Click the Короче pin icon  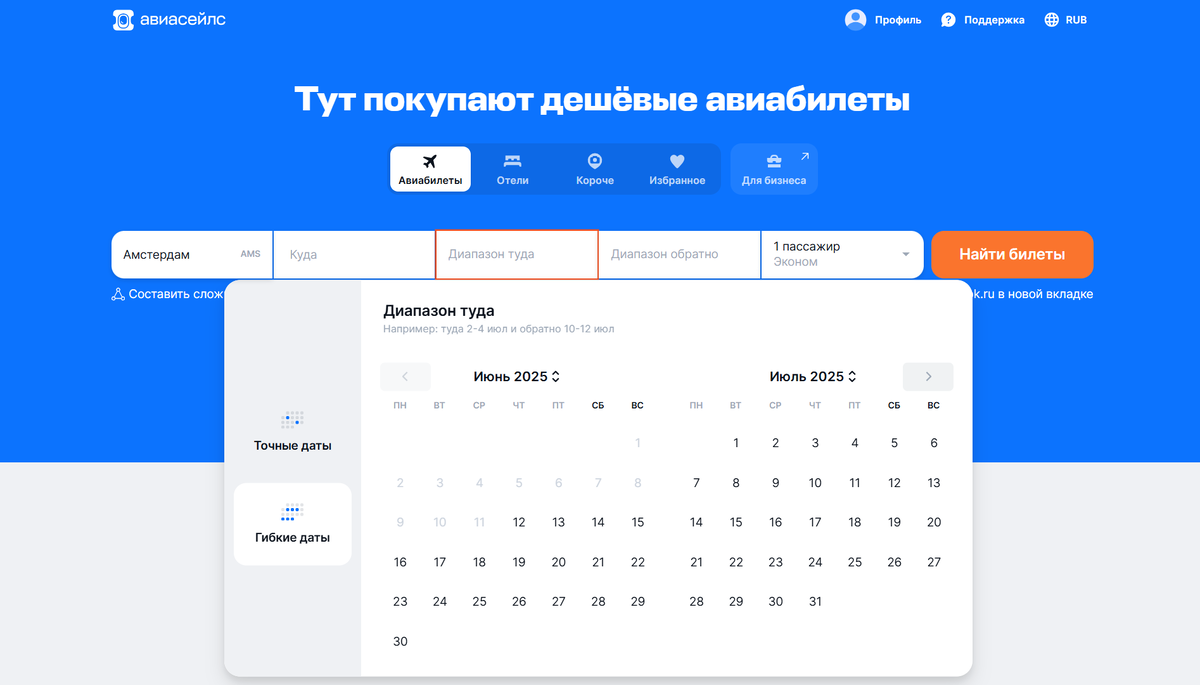(595, 161)
